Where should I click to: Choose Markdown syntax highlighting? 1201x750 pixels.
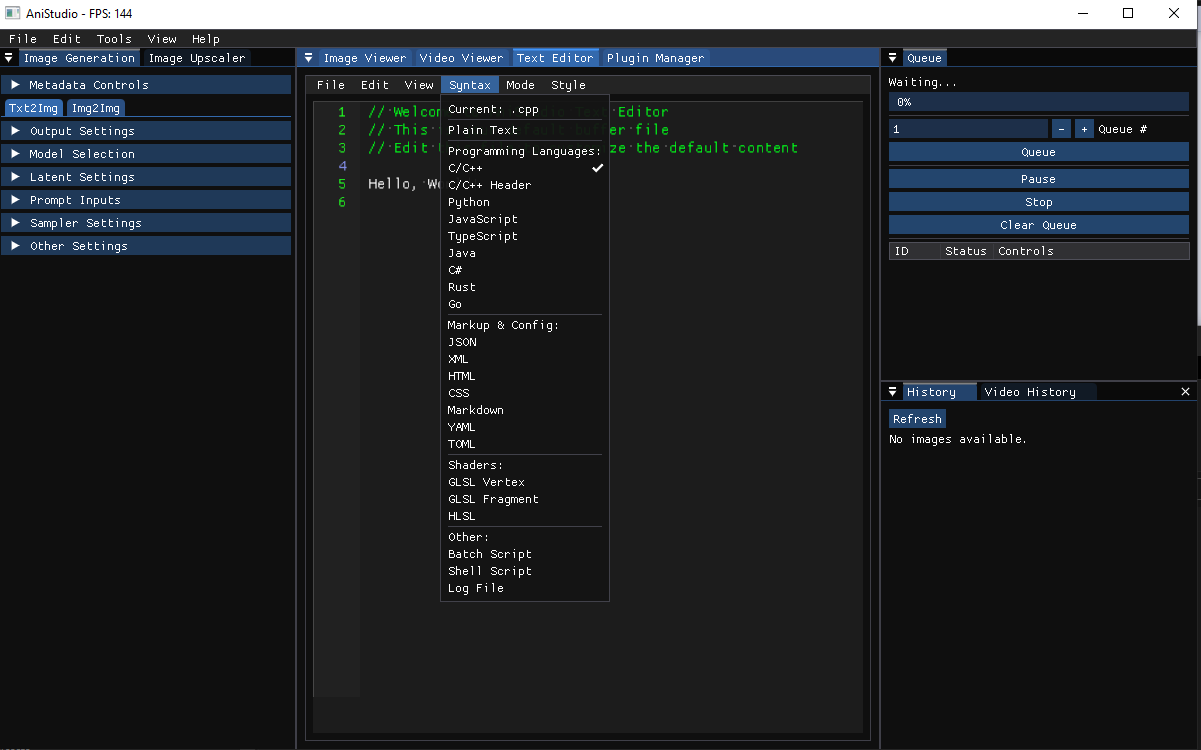click(x=525, y=410)
